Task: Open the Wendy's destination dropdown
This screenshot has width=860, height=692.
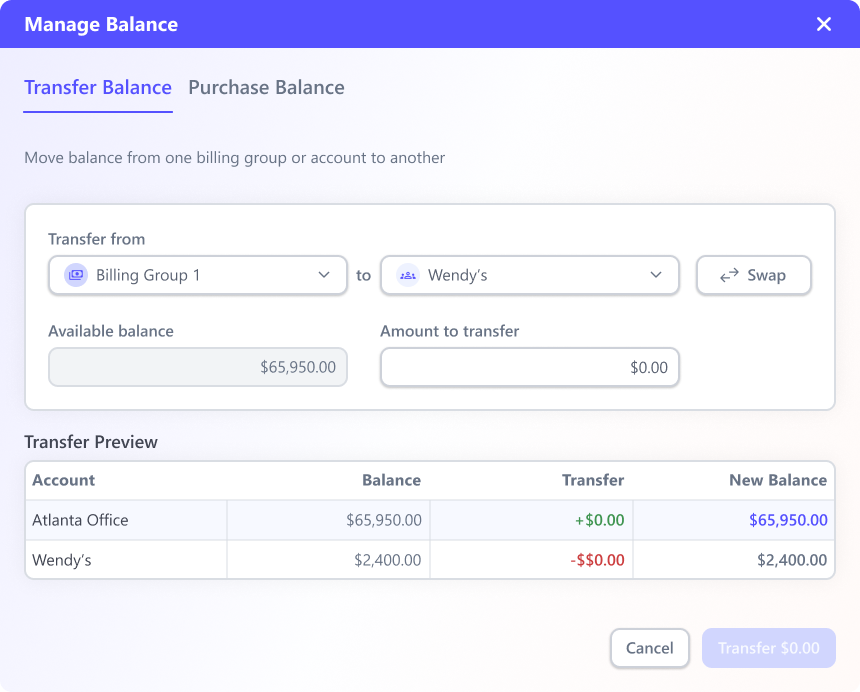Action: 530,275
